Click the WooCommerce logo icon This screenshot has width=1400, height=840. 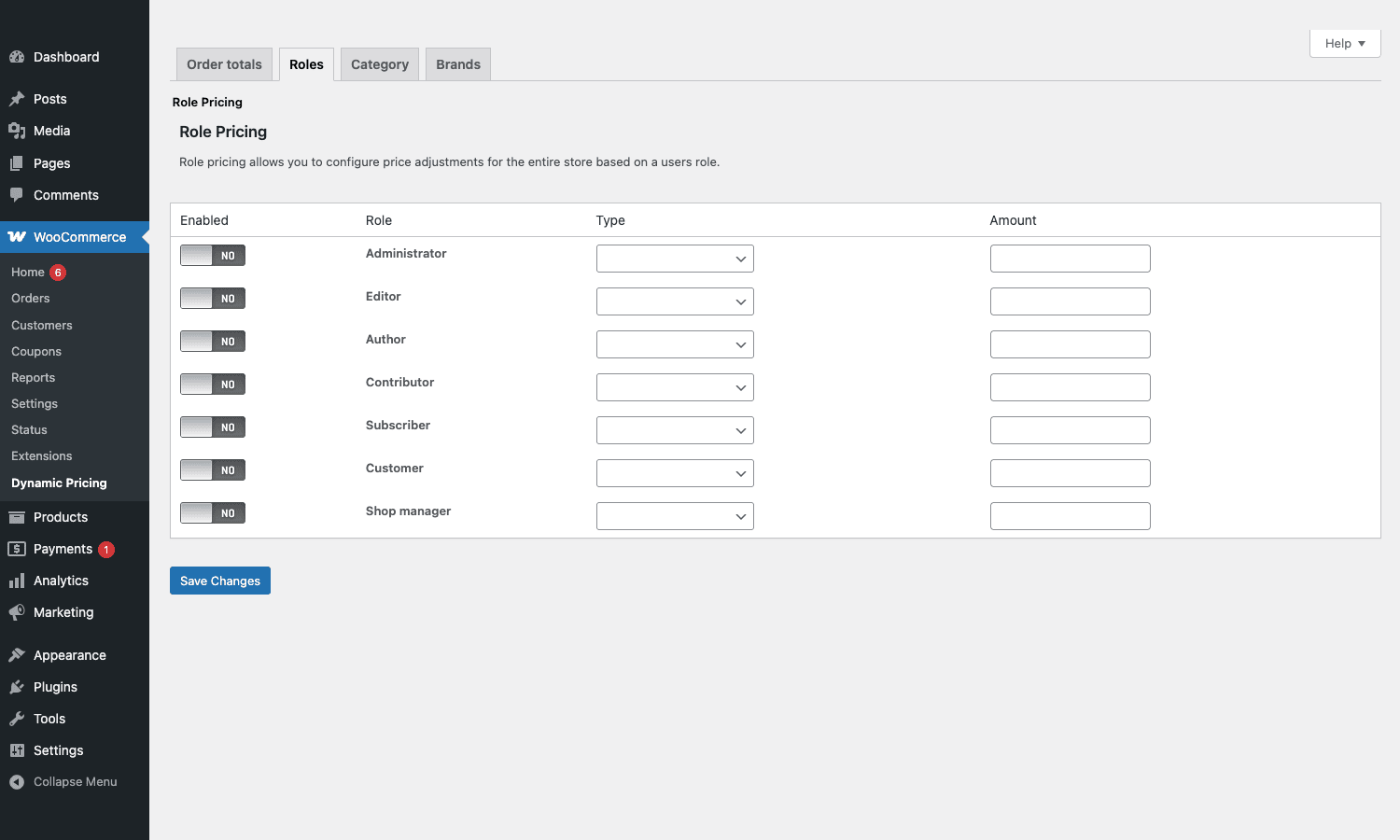17,237
